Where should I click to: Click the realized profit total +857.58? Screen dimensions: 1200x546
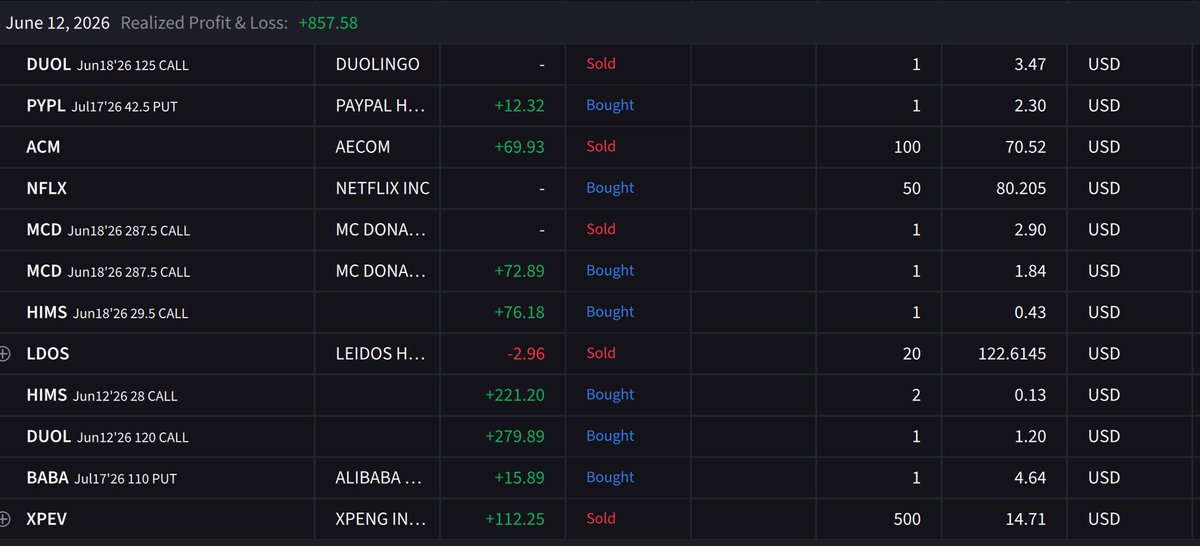click(328, 22)
